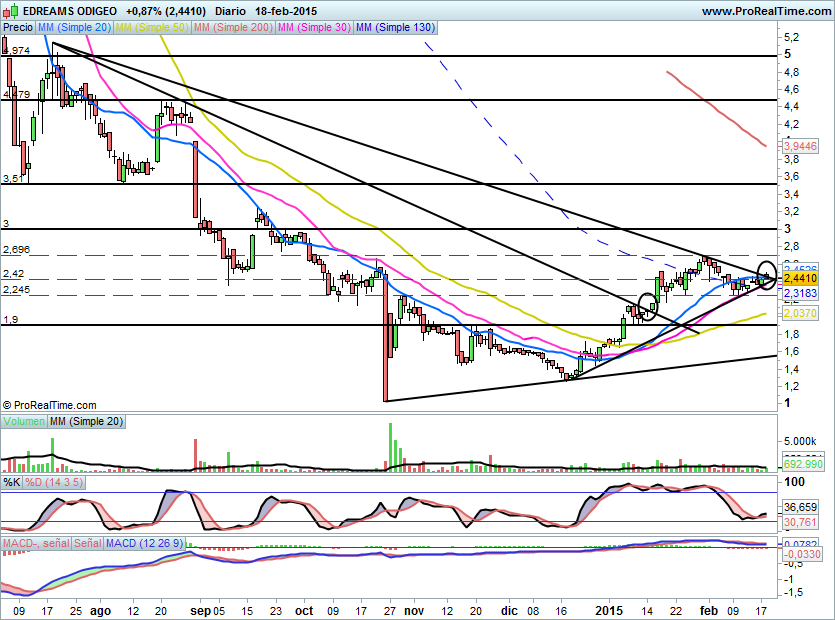Click the 3,51 horizontal level label
The image size is (835, 620).
[13, 179]
